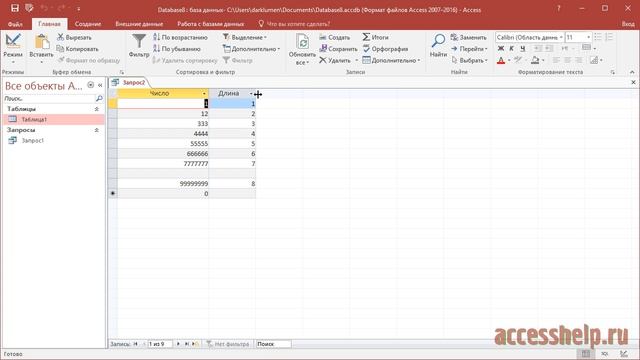Click the Нет фильтра indicator button
640x360 pixels.
[228, 344]
